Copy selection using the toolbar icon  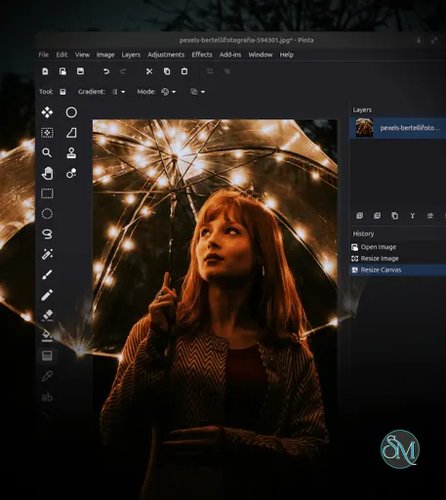click(167, 71)
